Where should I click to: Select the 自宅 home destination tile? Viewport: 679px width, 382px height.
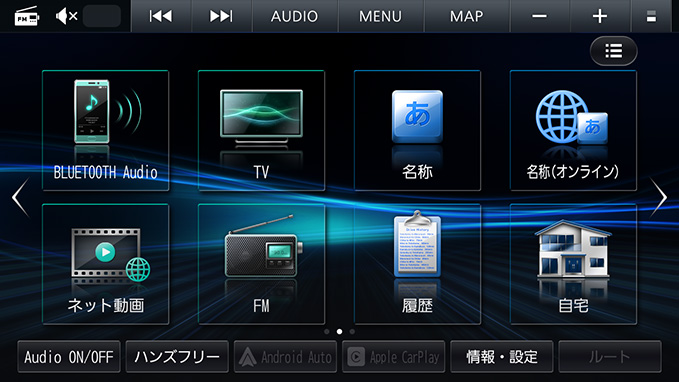click(x=573, y=264)
